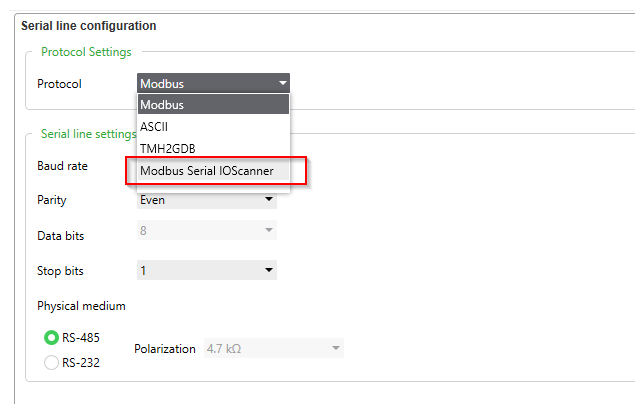
Task: Click the Polarization 4.7 kΩ field
Action: pos(274,348)
